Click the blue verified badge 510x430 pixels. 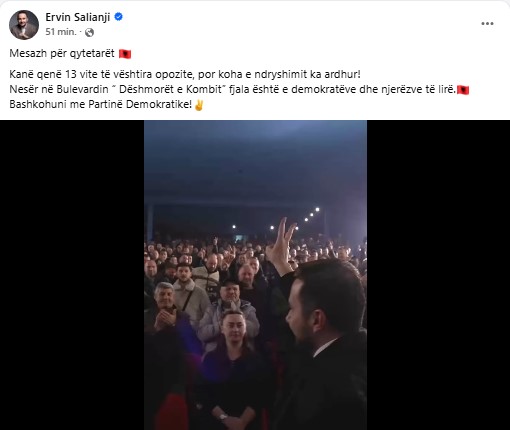click(x=118, y=17)
